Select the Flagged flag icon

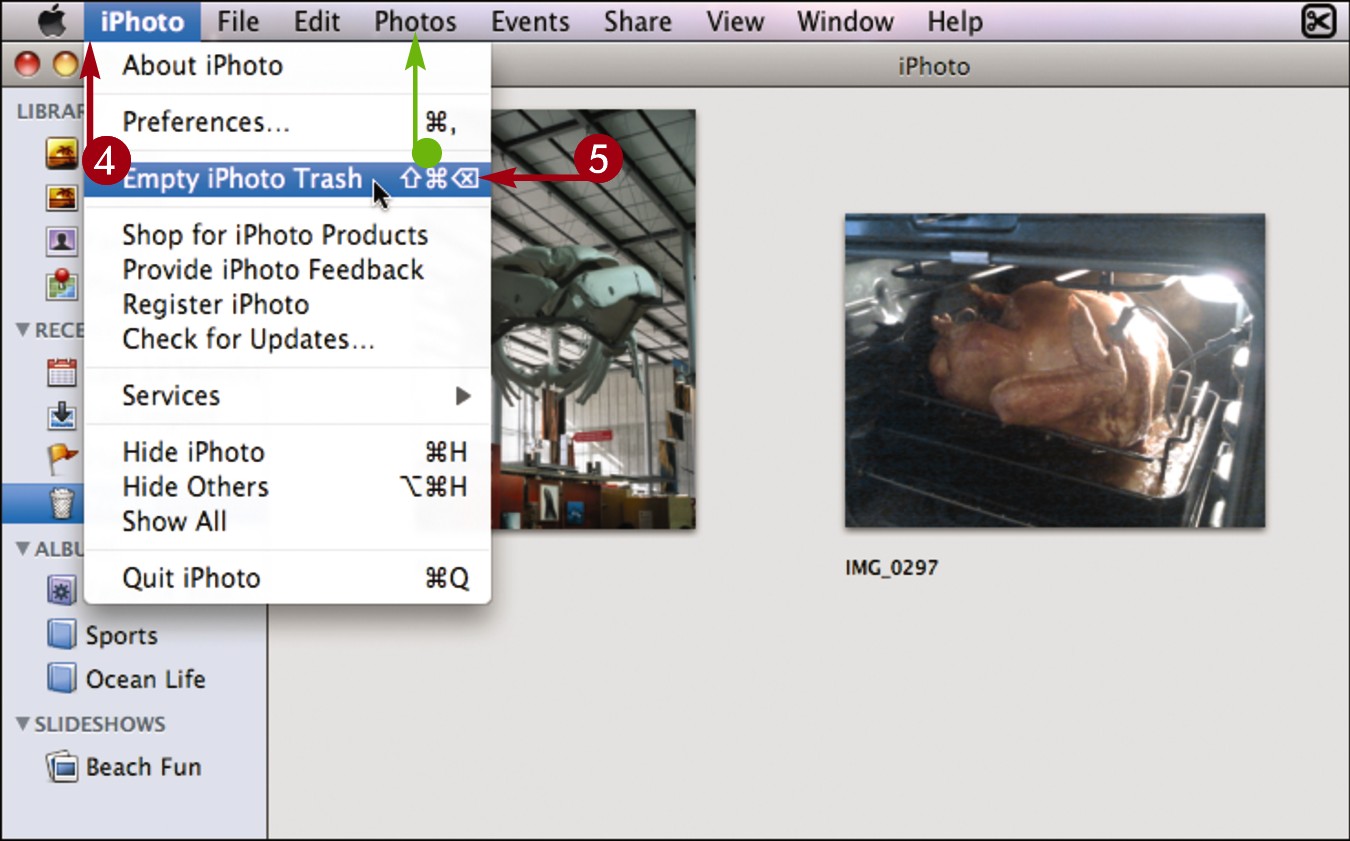click(62, 459)
